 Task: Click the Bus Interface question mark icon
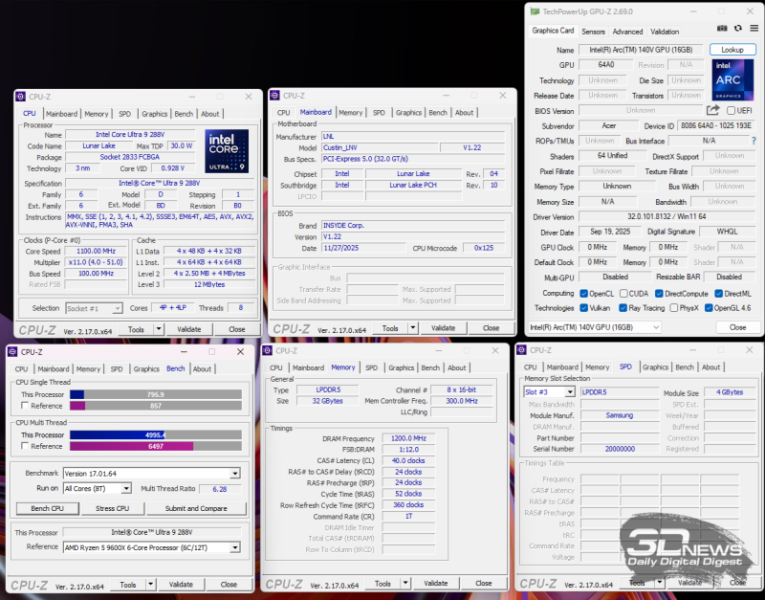click(754, 141)
